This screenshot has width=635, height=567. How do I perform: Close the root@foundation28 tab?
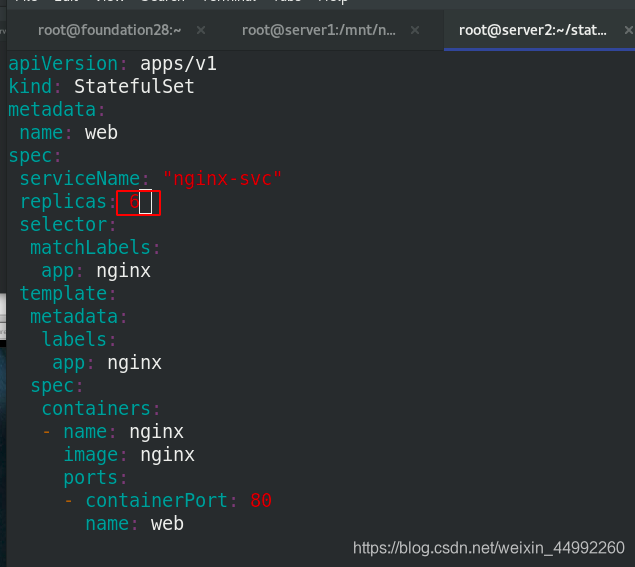tap(201, 30)
